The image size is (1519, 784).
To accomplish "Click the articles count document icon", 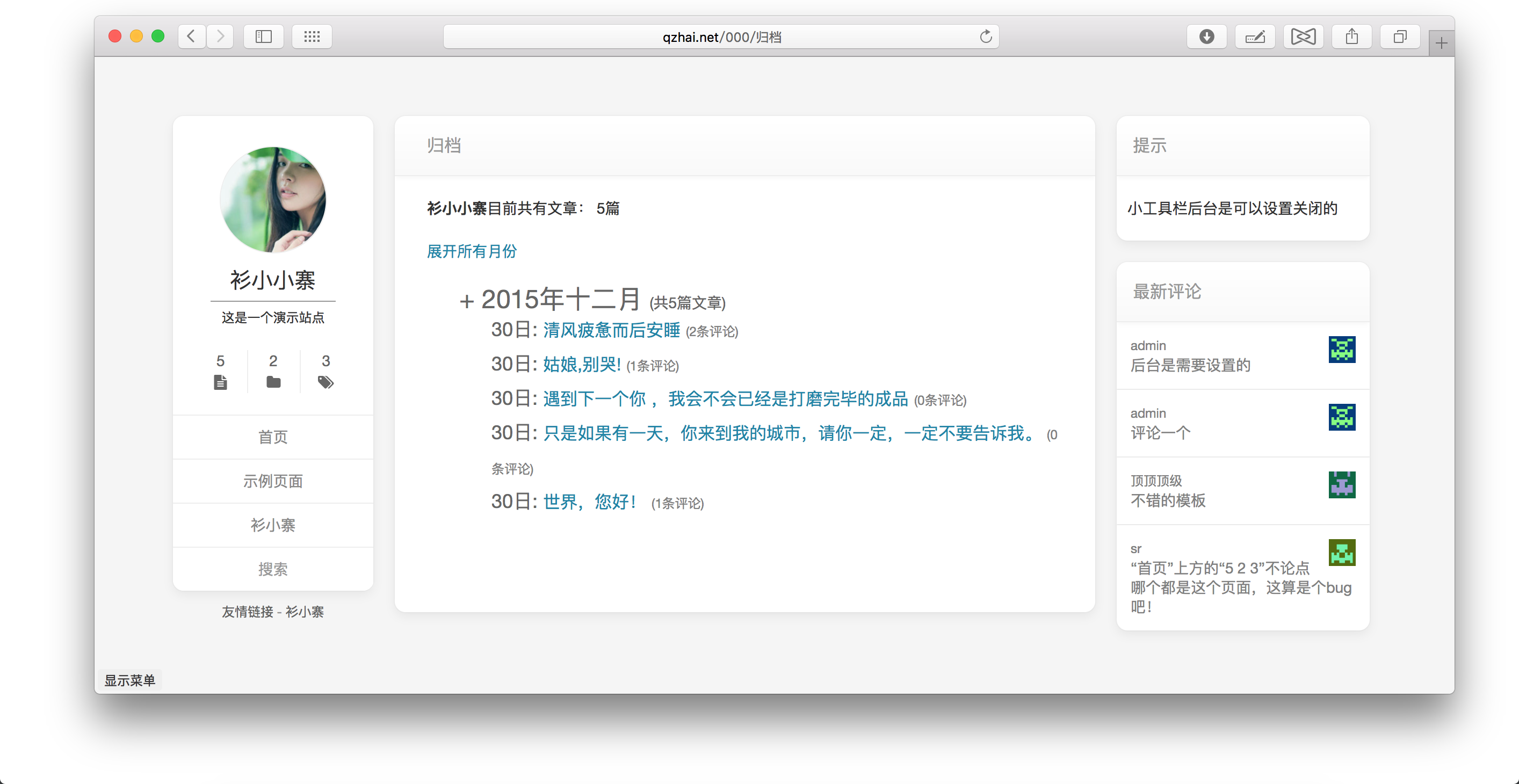I will coord(220,382).
